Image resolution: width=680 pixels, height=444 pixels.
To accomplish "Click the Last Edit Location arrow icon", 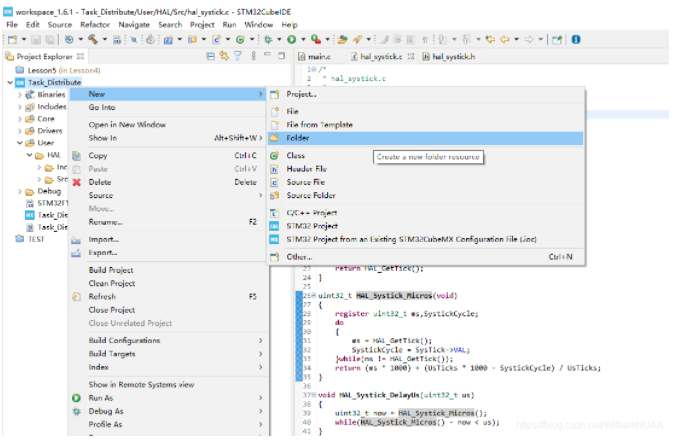I will 490,39.
